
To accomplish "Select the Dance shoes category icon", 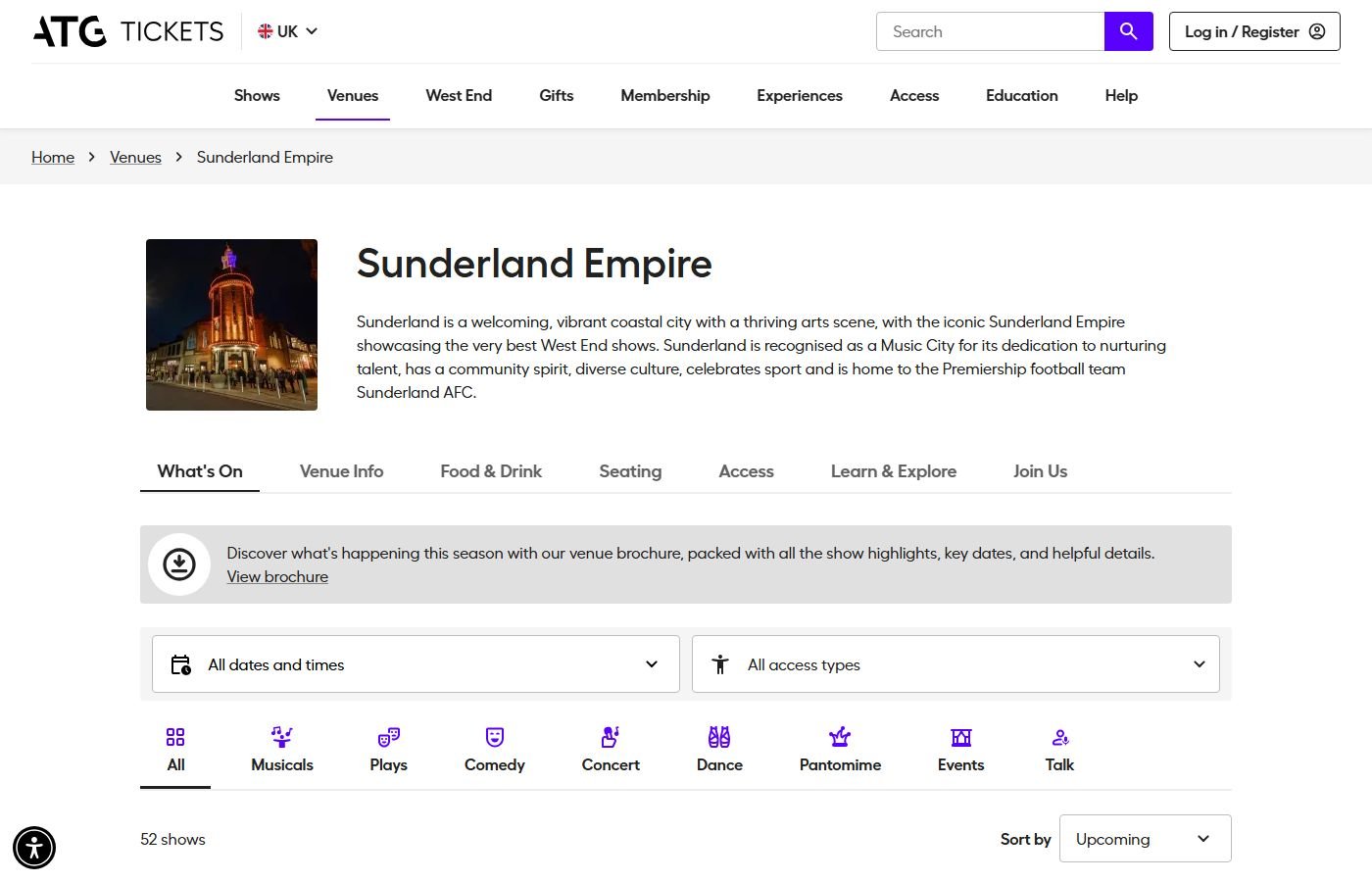I will [x=719, y=737].
